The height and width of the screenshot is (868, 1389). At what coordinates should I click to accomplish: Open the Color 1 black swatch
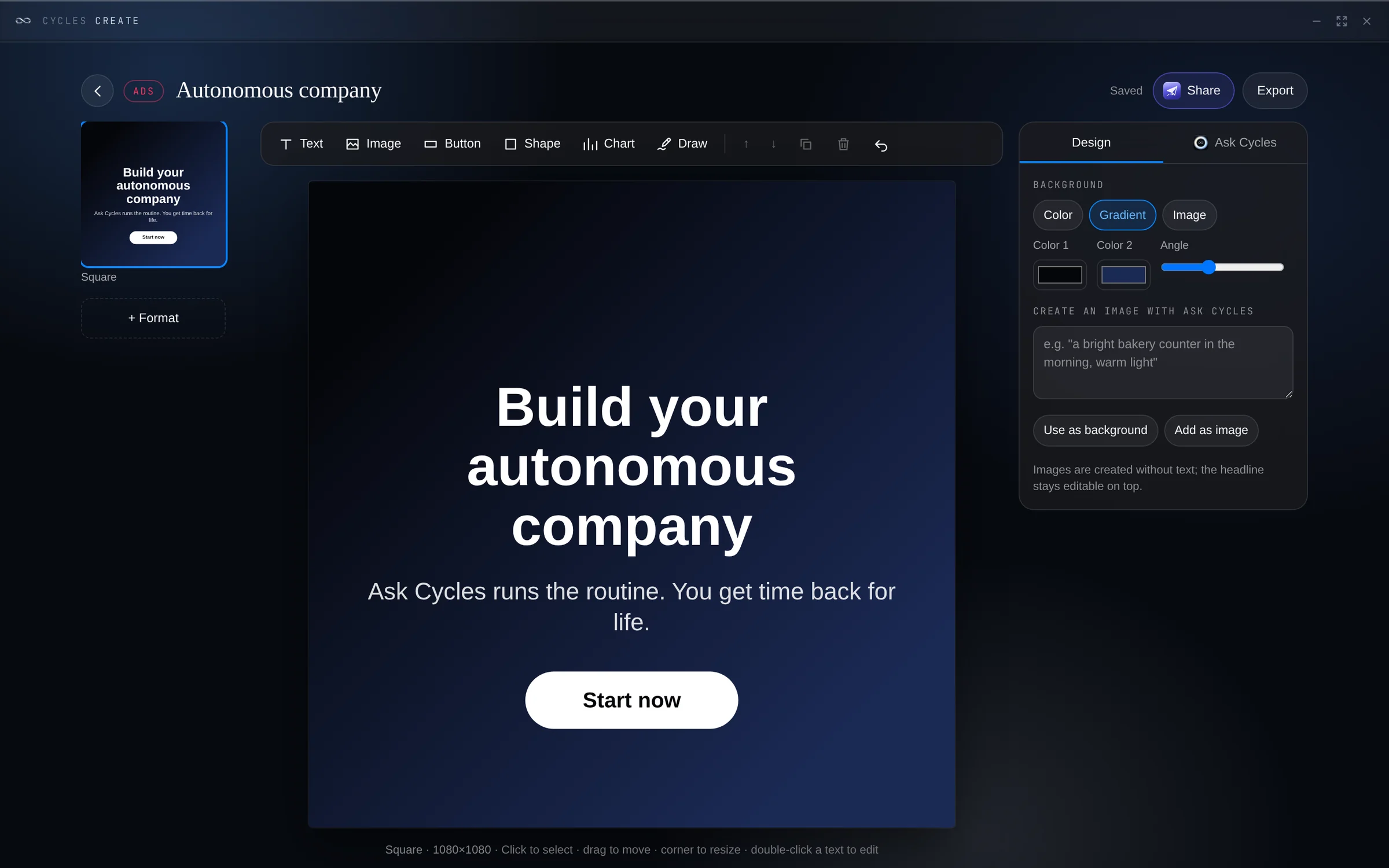(1060, 274)
